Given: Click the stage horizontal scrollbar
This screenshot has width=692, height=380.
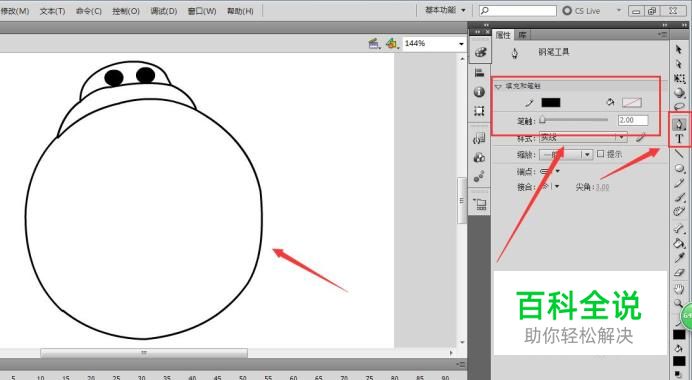Looking at the screenshot, I should tap(144, 353).
